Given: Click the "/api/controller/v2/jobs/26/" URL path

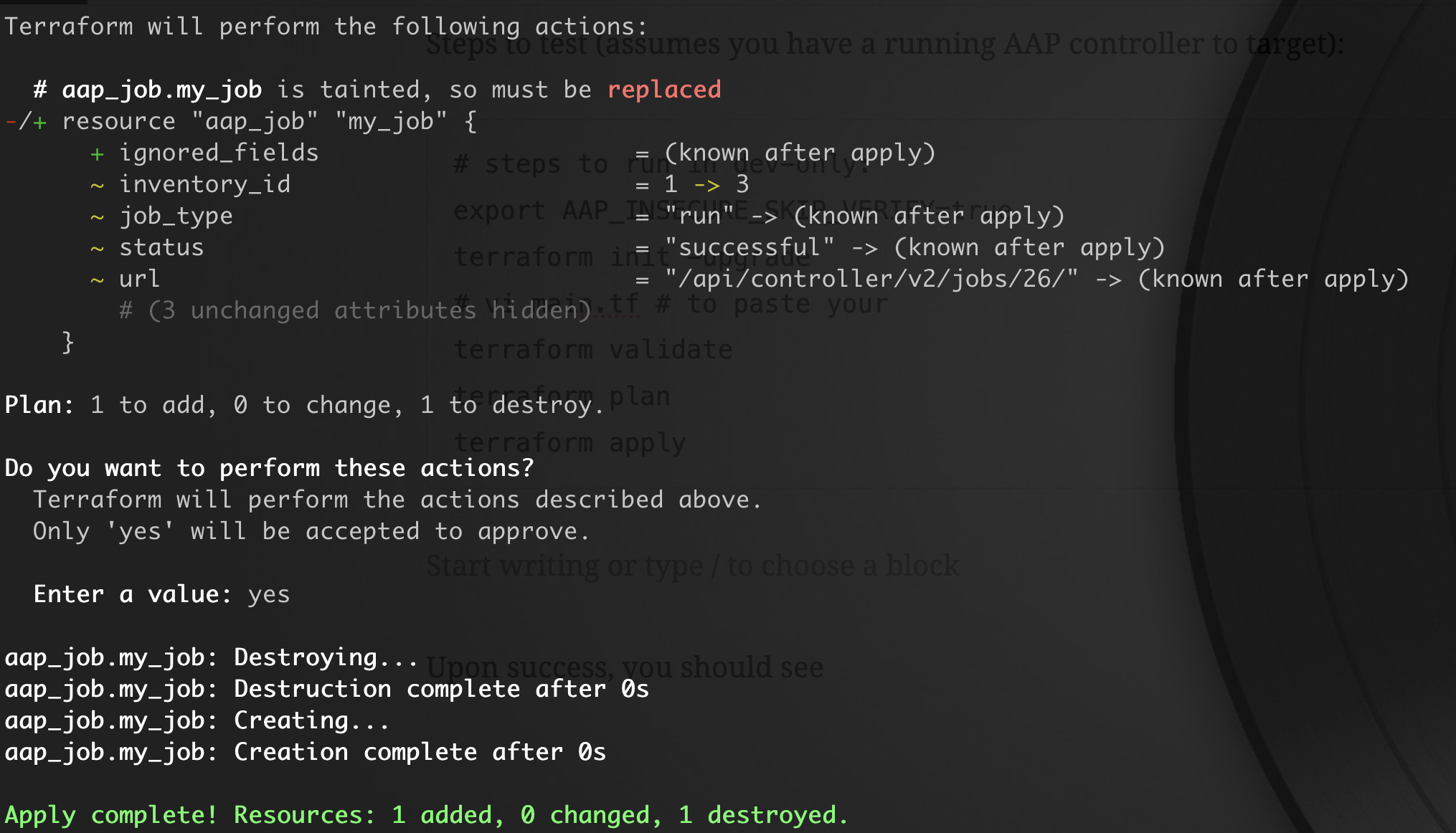Looking at the screenshot, I should tap(871, 279).
